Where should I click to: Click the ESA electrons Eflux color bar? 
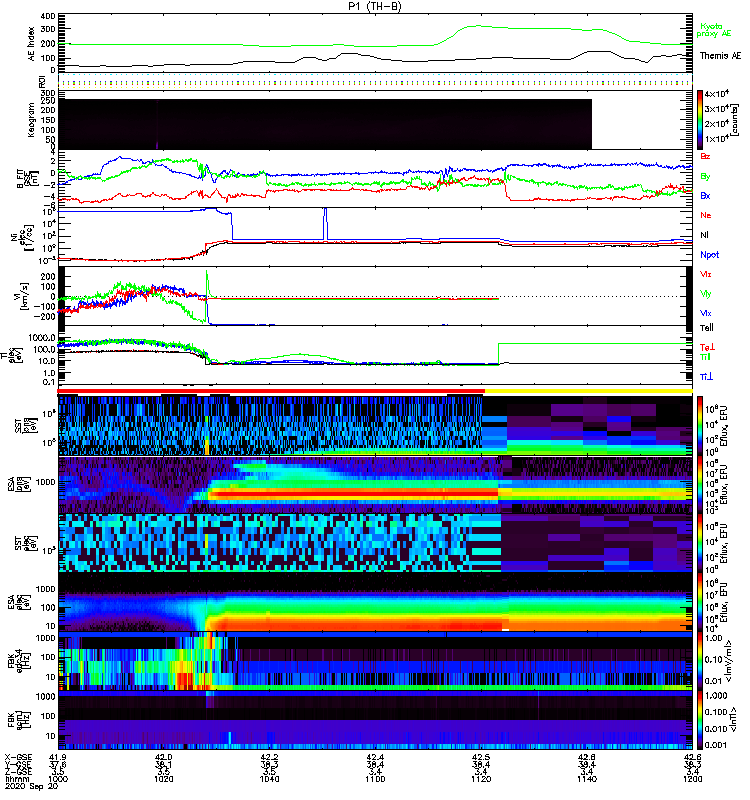click(x=700, y=602)
